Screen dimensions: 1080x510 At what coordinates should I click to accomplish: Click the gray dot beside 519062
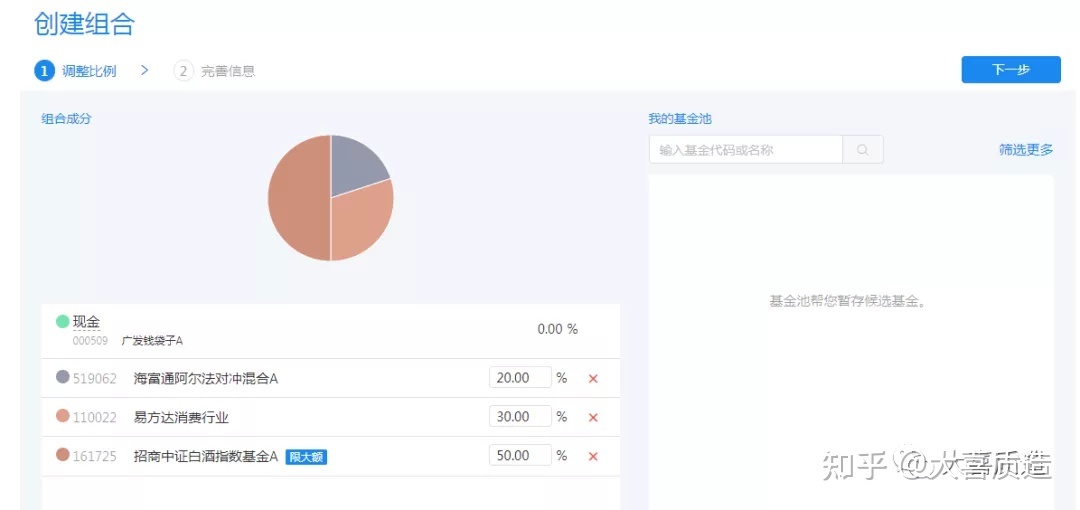point(63,378)
